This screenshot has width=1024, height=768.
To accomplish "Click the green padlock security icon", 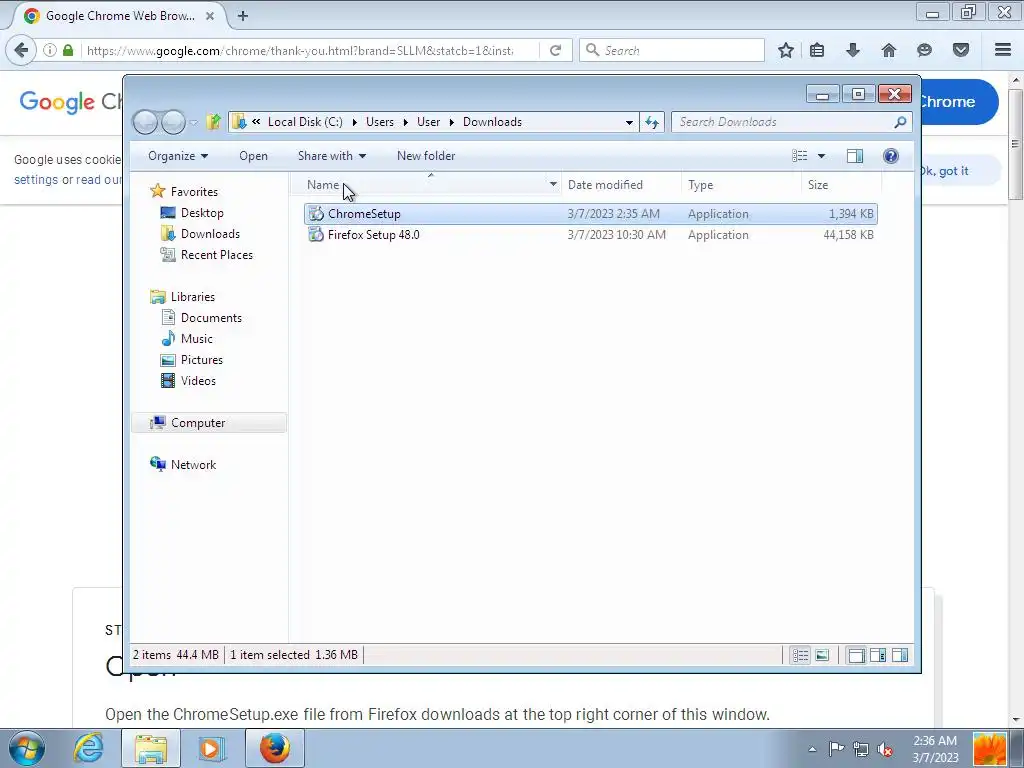I will pyautogui.click(x=68, y=50).
